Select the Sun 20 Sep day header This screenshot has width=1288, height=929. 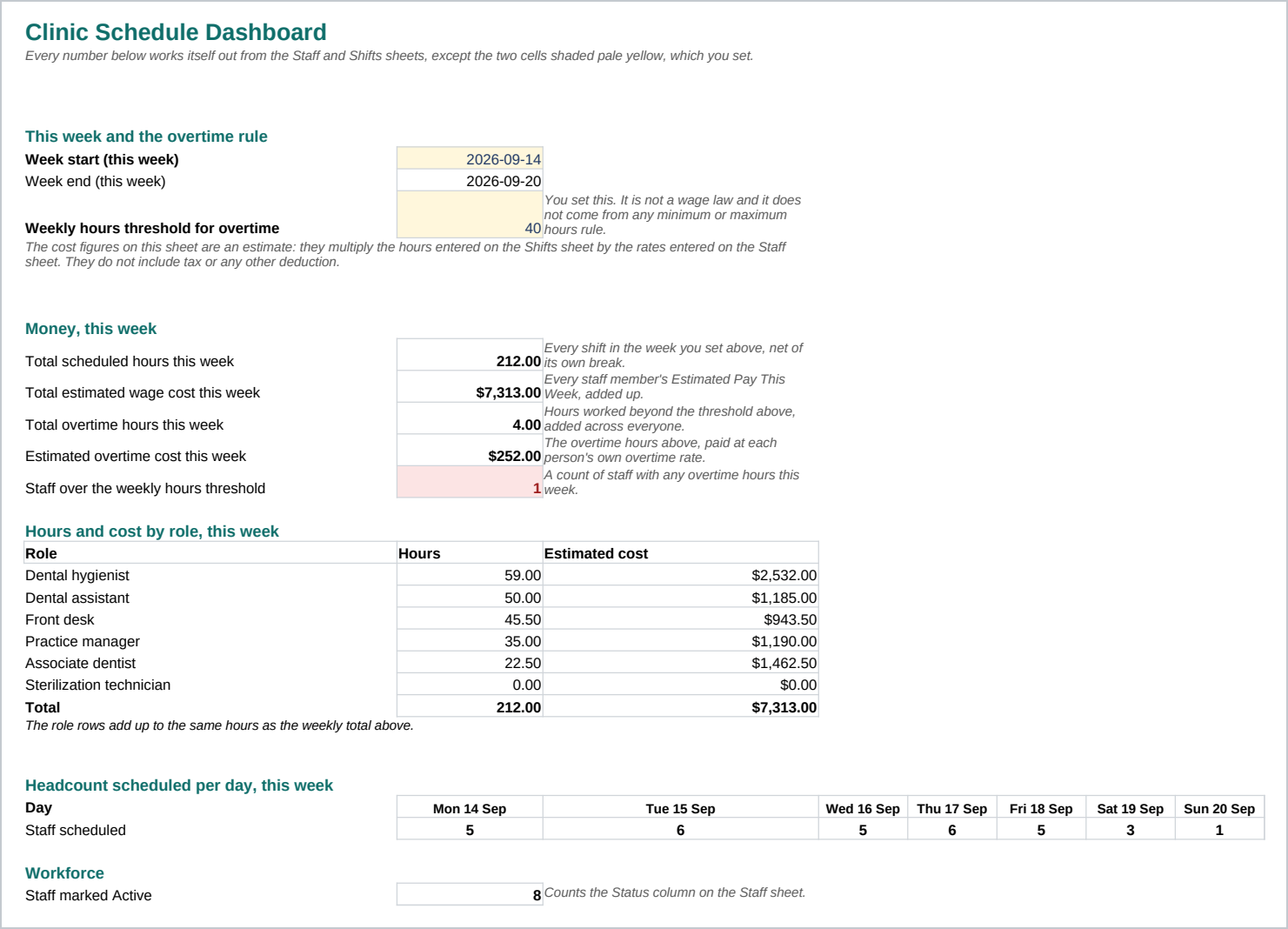(1219, 808)
